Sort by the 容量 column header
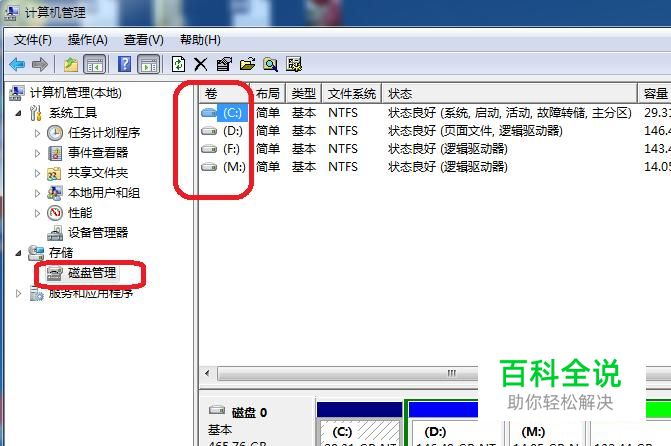 pyautogui.click(x=655, y=93)
